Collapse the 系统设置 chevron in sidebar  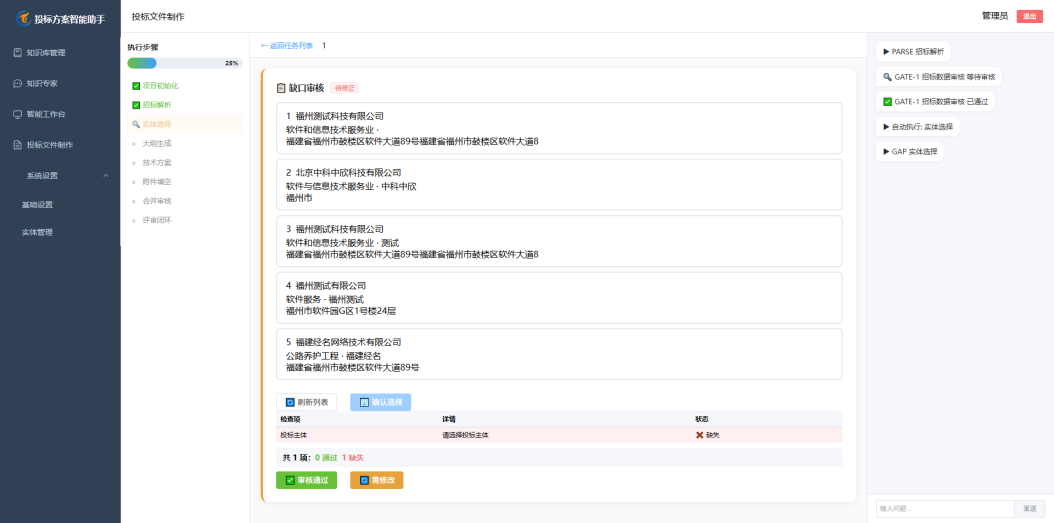pyautogui.click(x=106, y=175)
